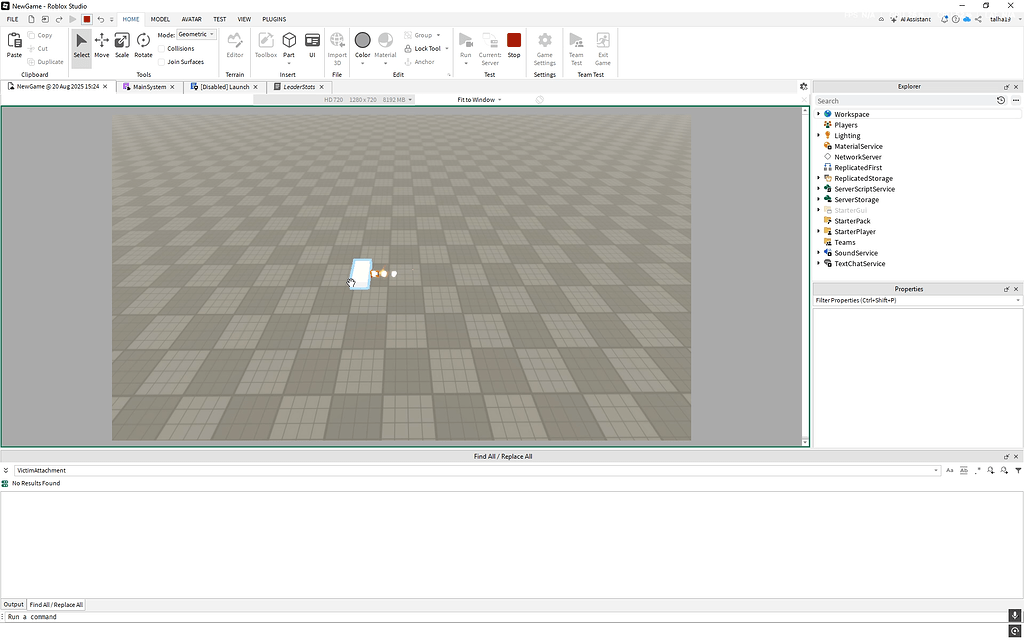Image resolution: width=1024 pixels, height=640 pixels.
Task: Open the MainSystem script tab
Action: (x=150, y=87)
